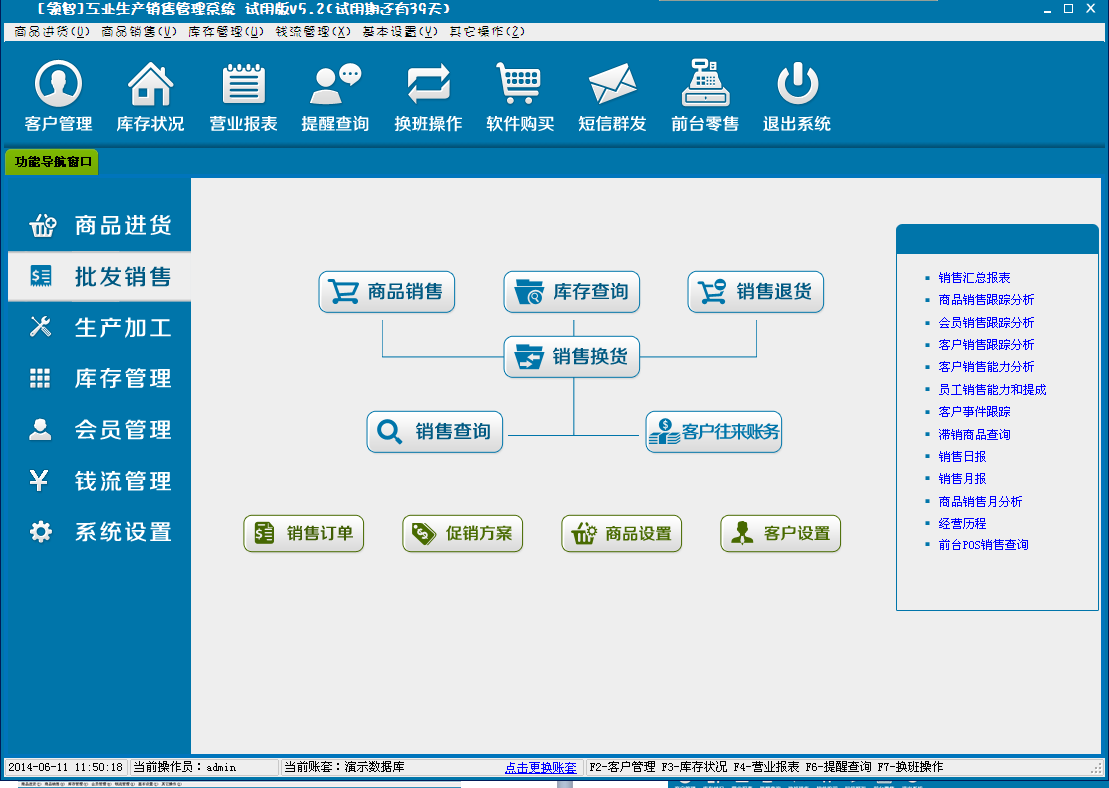Open 营业报表 business report icon
1109x788 pixels.
[243, 84]
